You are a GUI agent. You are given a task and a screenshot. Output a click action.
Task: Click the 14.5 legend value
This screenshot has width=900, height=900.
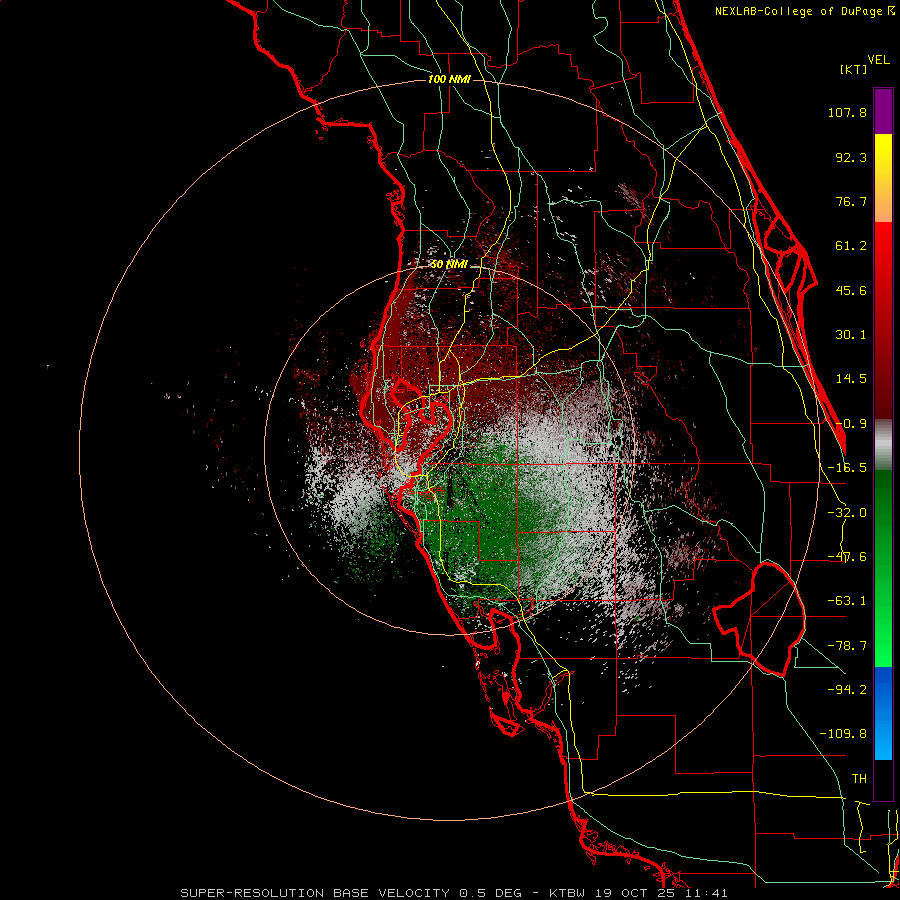pyautogui.click(x=851, y=379)
